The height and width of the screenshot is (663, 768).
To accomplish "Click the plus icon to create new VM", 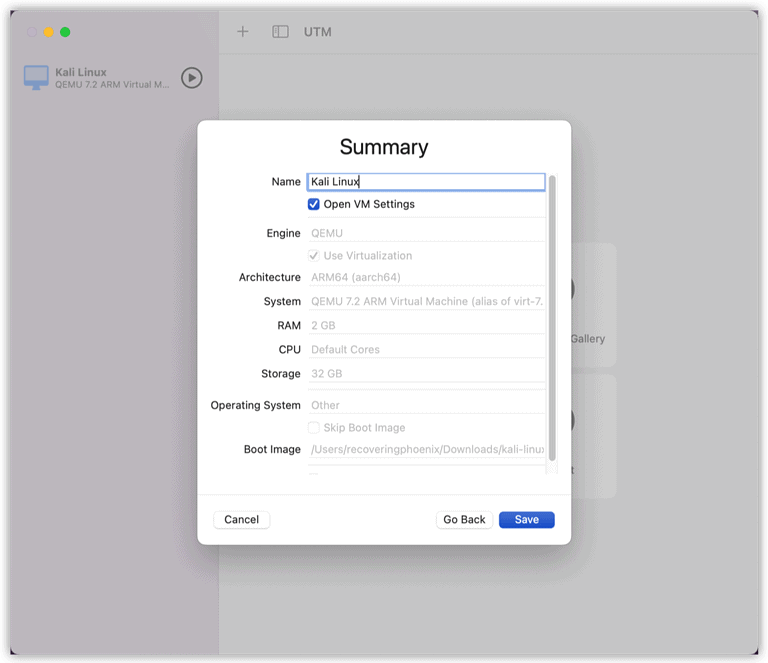I will 242,32.
